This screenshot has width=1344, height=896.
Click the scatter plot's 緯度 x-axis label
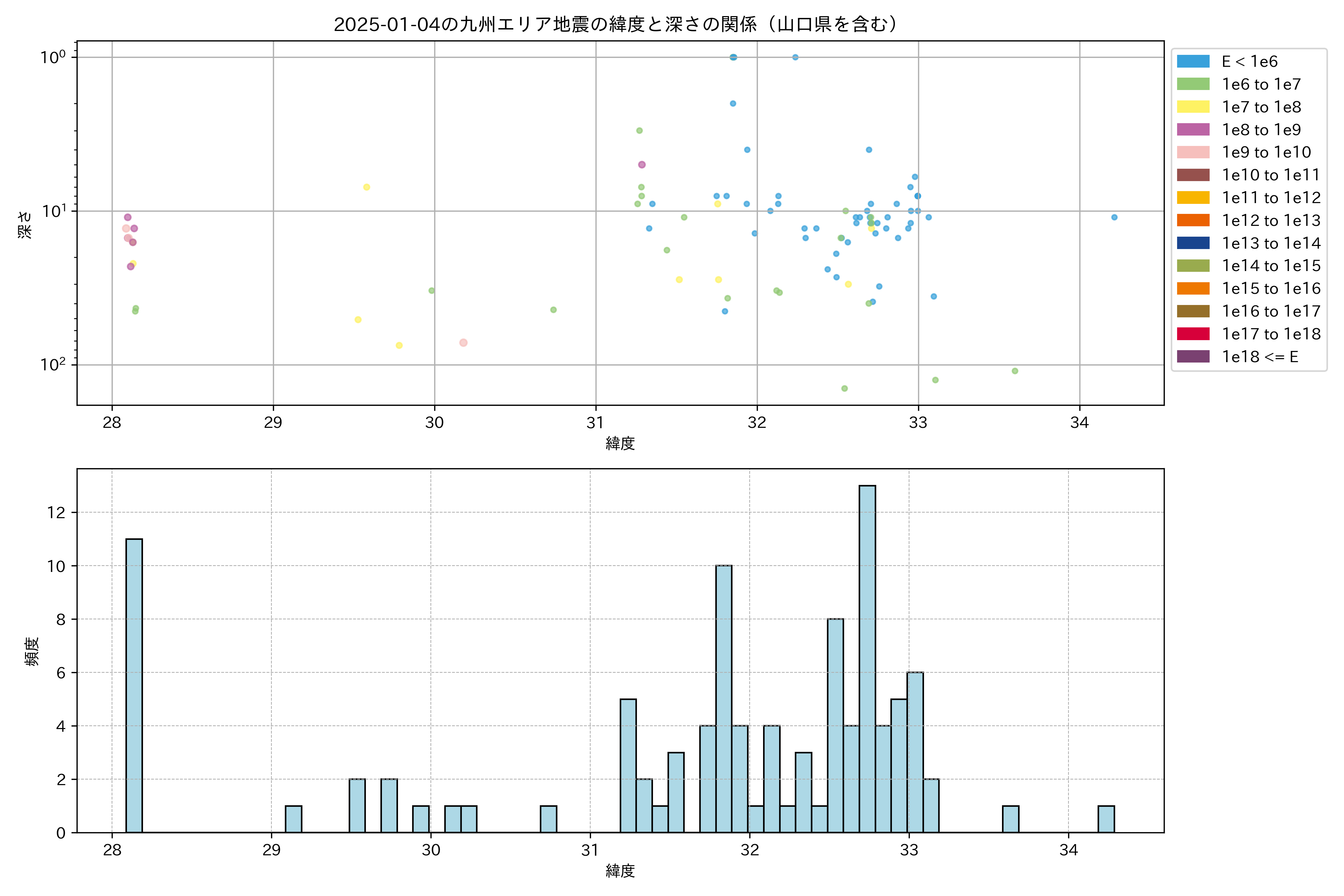coord(620,444)
